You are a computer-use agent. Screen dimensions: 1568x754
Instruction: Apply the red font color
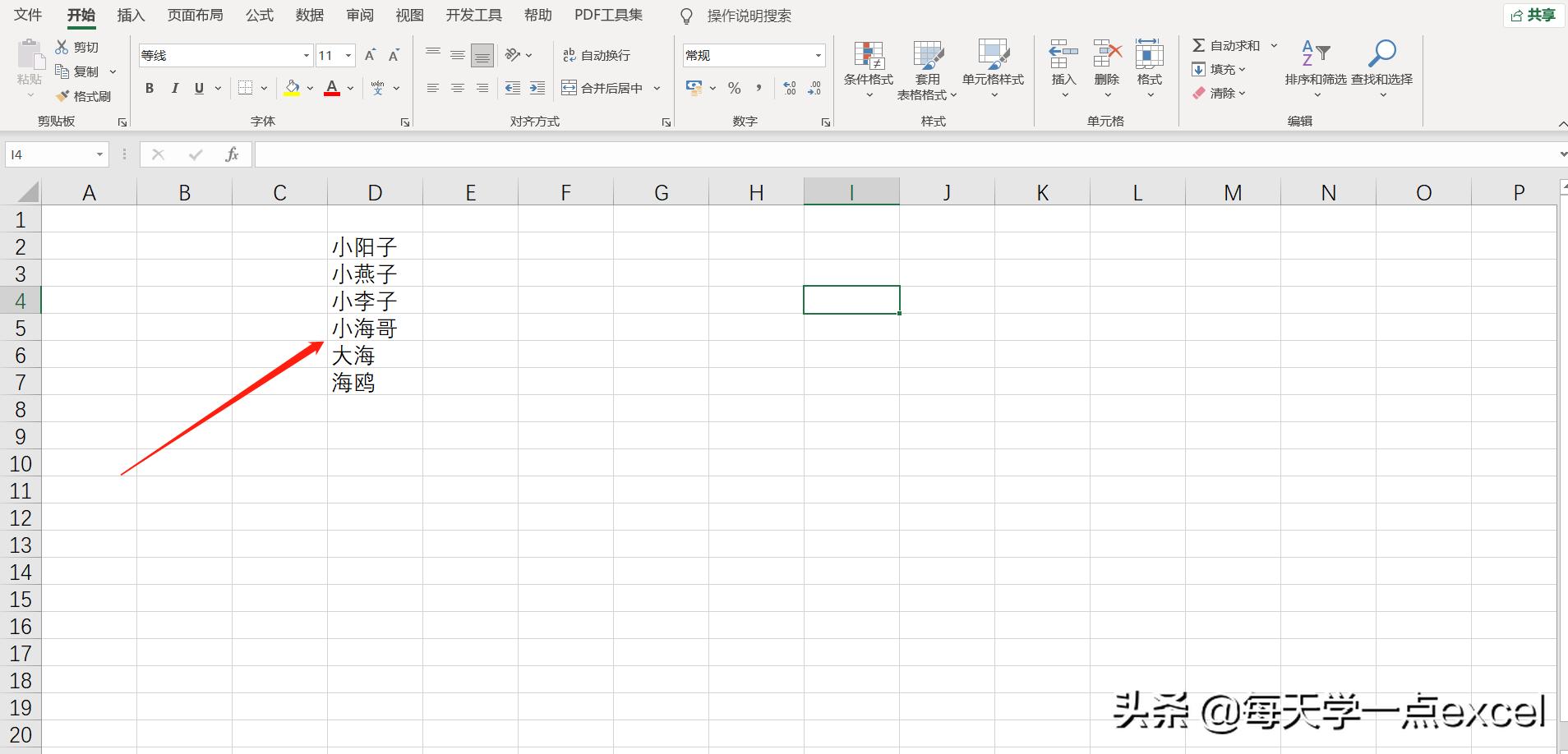tap(332, 88)
